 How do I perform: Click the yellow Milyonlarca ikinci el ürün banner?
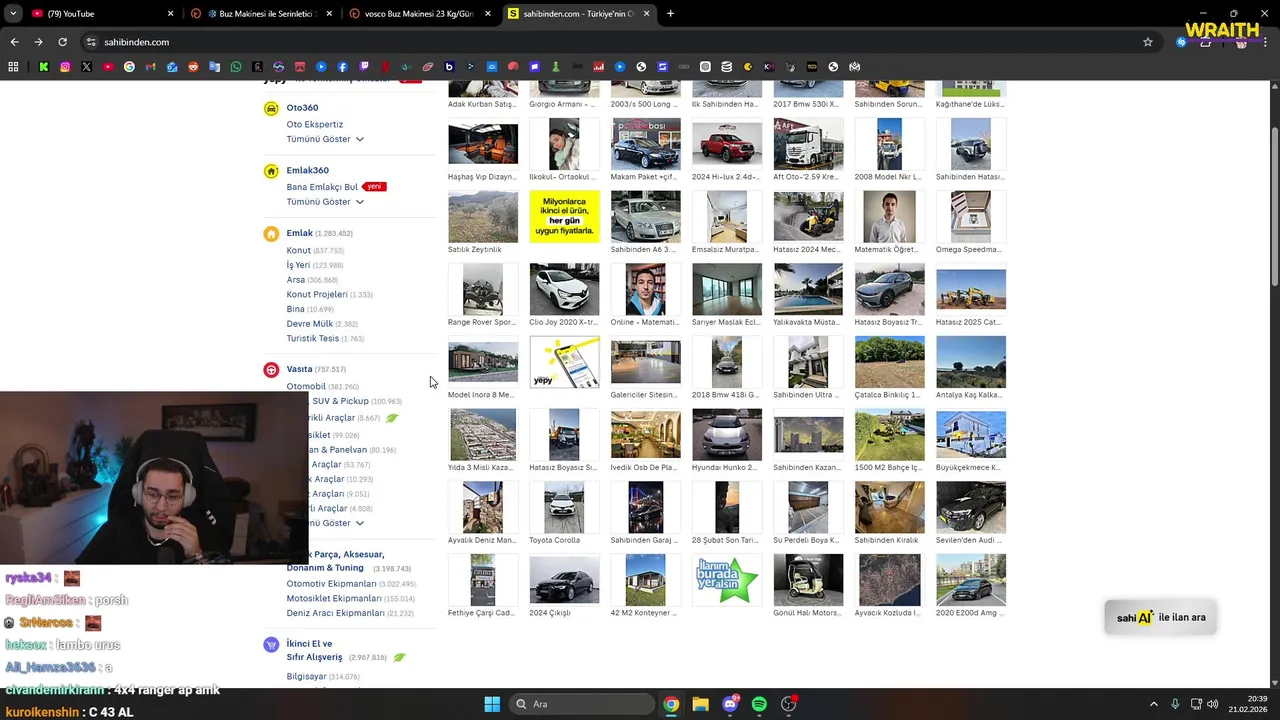pyautogui.click(x=564, y=216)
